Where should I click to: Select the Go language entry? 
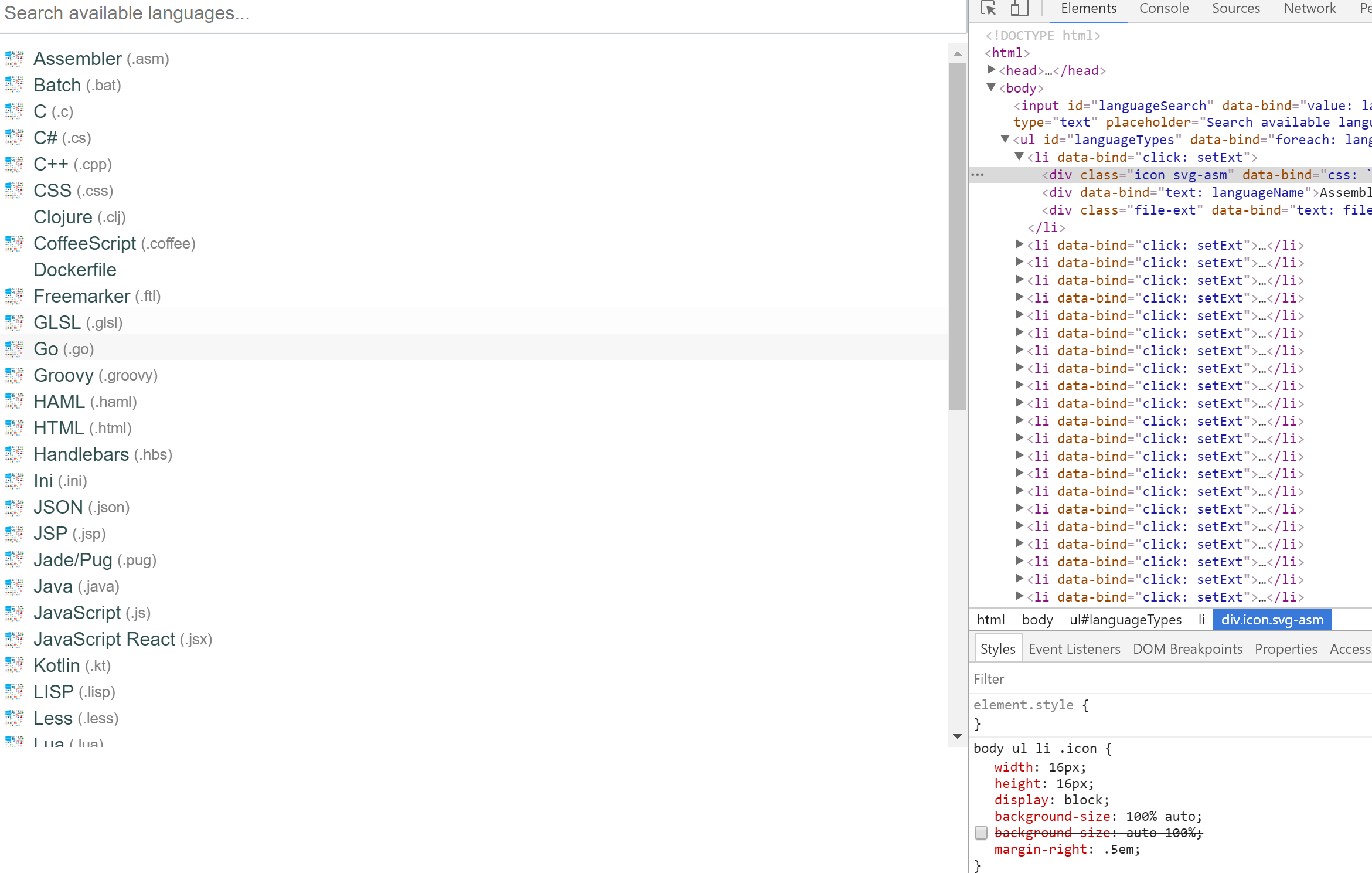click(63, 349)
